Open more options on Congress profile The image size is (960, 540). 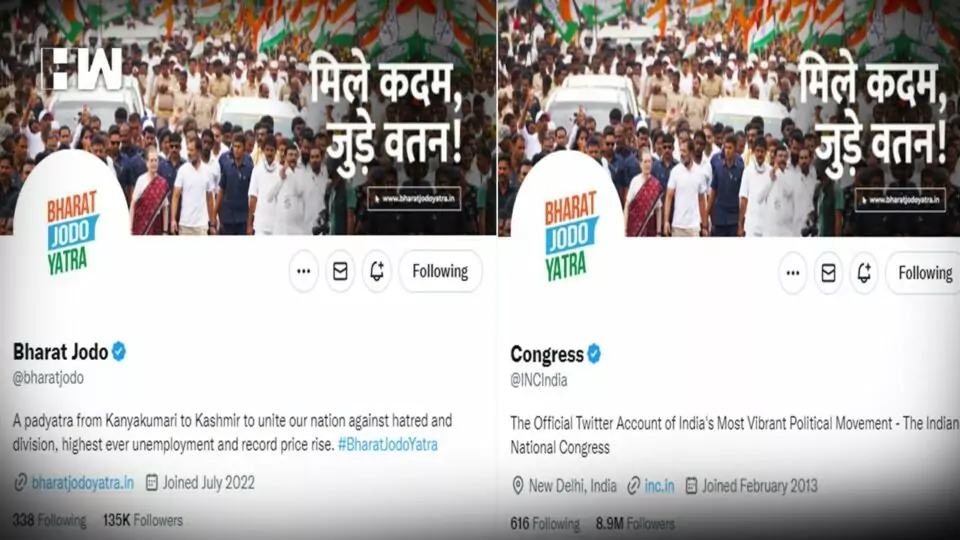pos(793,273)
